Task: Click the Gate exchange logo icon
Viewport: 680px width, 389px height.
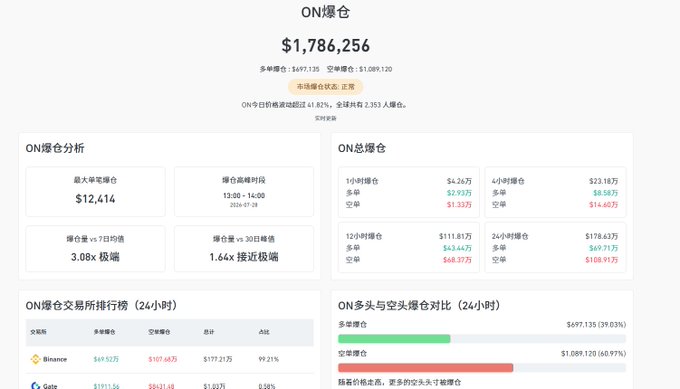Action: (35, 386)
